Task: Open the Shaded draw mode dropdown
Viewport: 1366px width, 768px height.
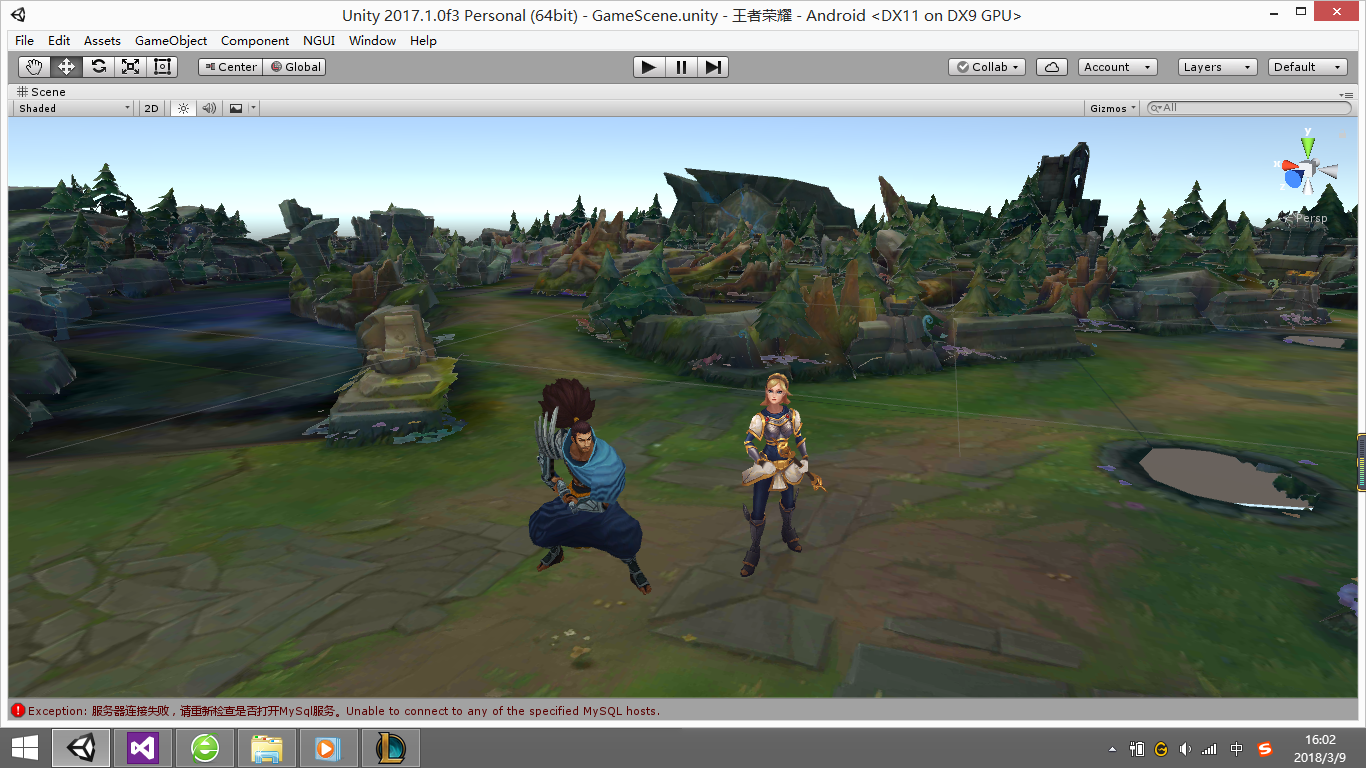Action: click(x=74, y=108)
